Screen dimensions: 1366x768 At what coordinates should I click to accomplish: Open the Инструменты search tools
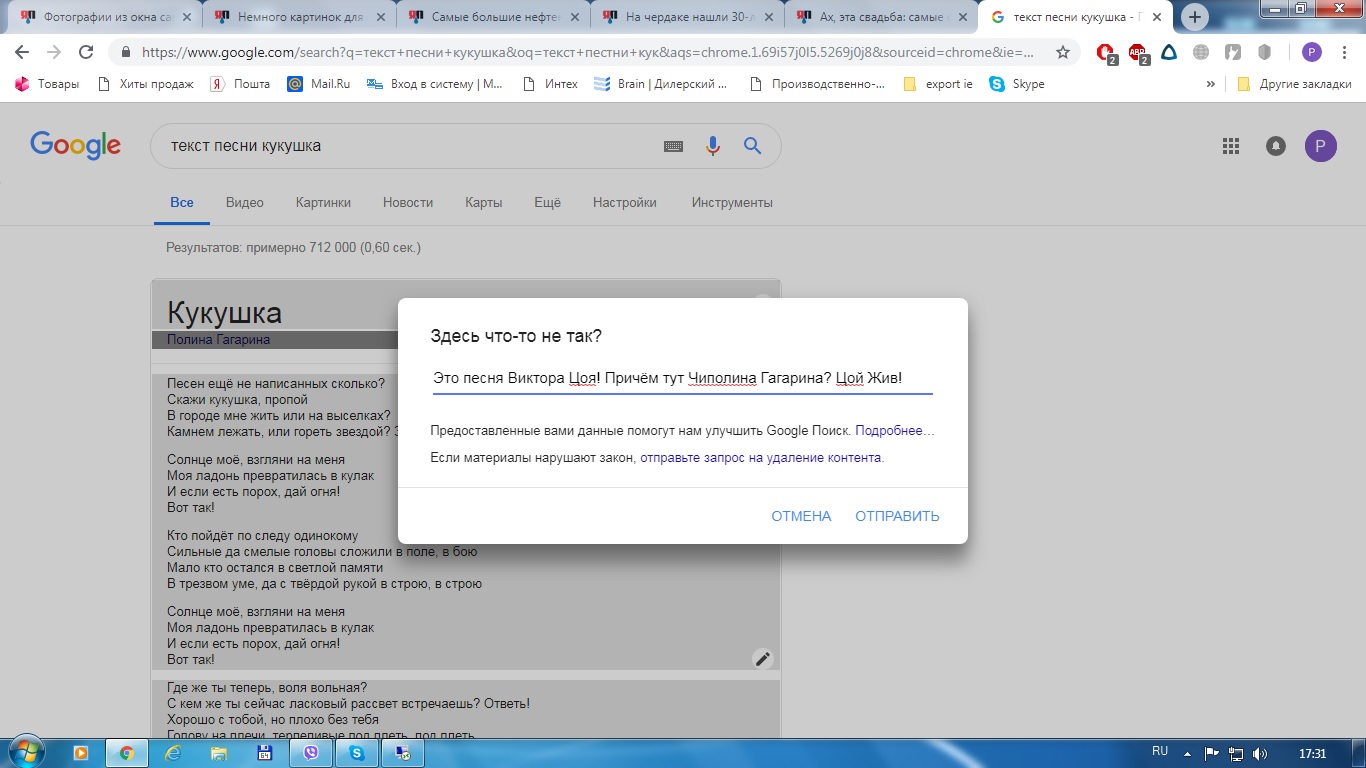click(x=732, y=202)
